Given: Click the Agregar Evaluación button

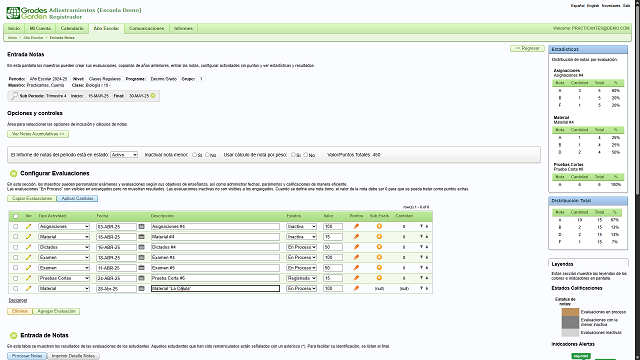Looking at the screenshot, I should pos(56,311).
